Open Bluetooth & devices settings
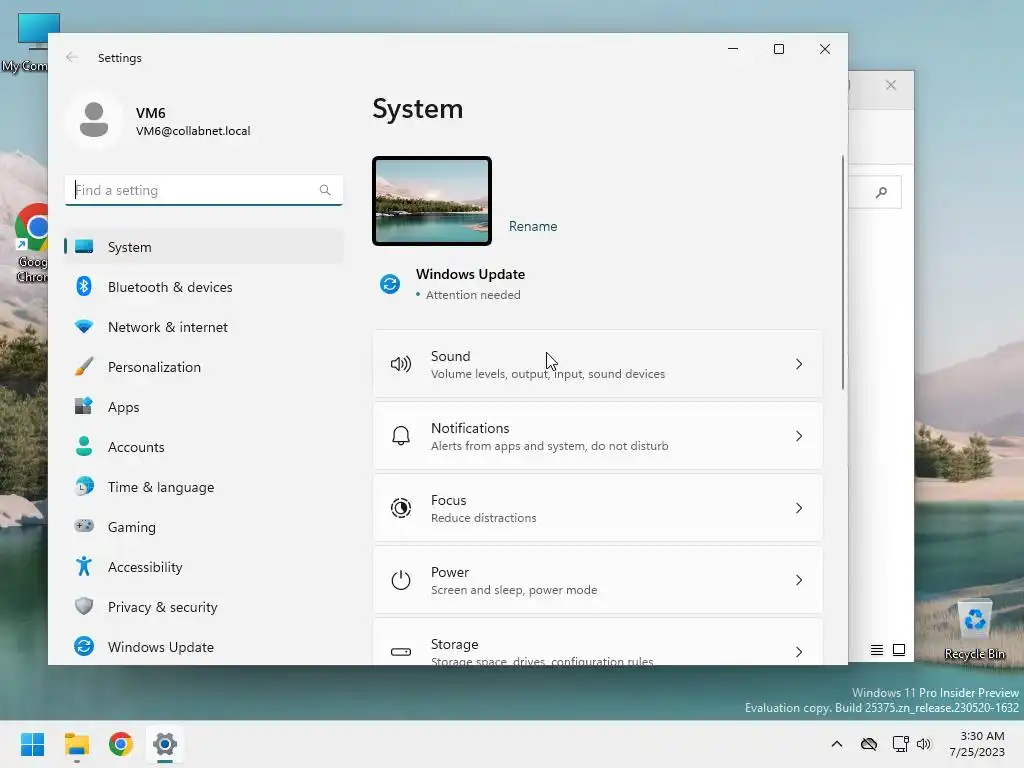The width and height of the screenshot is (1024, 768). pos(204,287)
